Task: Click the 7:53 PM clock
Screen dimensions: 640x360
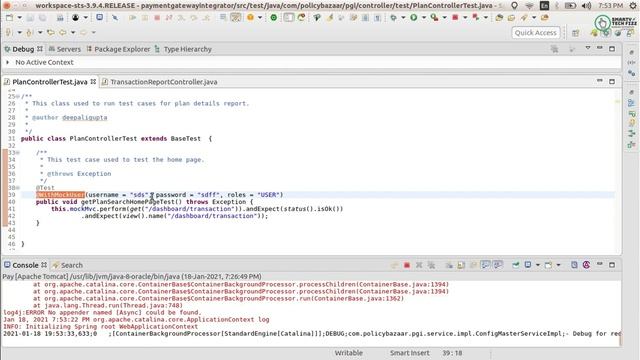Action: pyautogui.click(x=611, y=6)
